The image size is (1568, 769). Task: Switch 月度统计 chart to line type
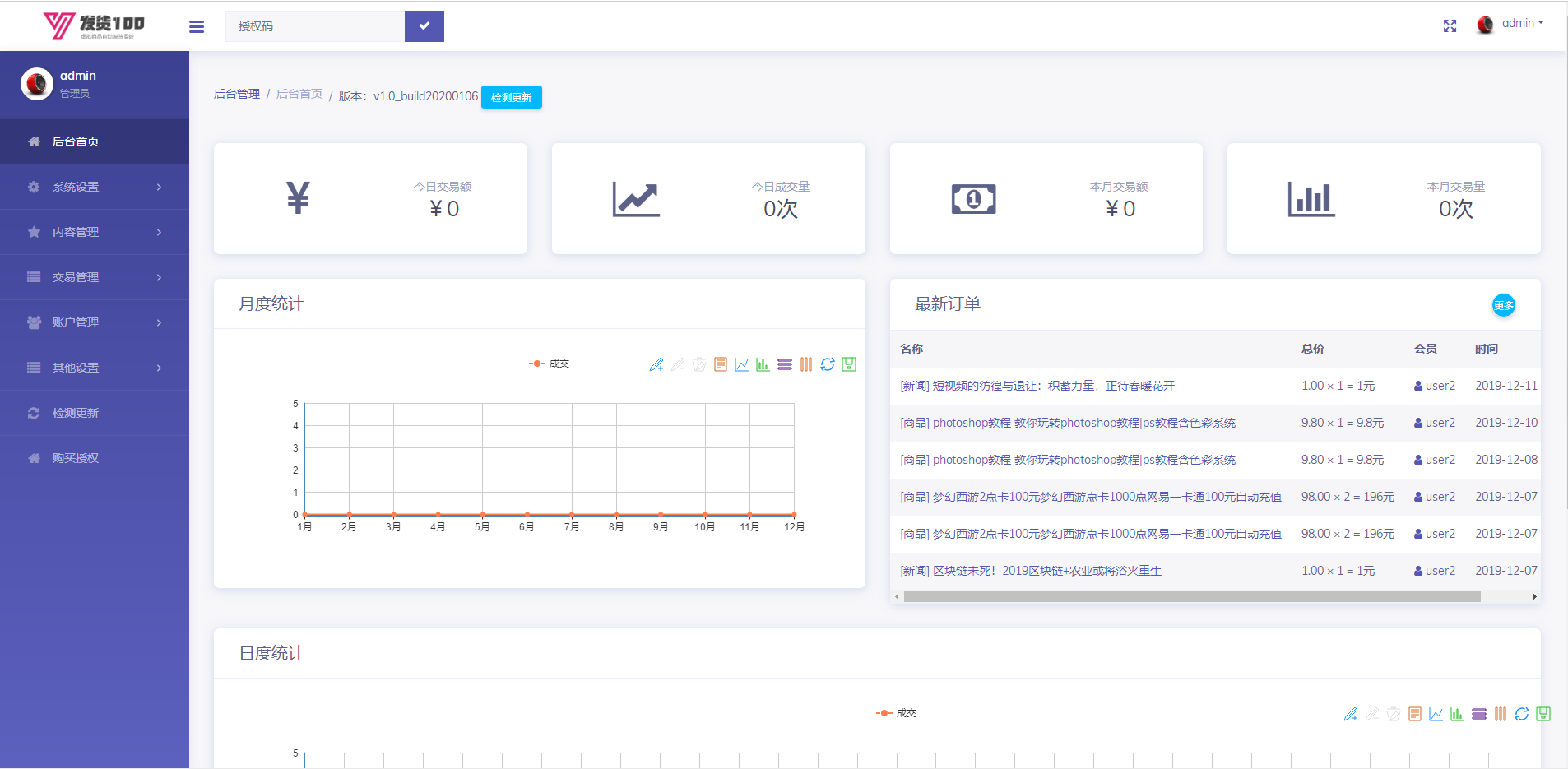742,364
